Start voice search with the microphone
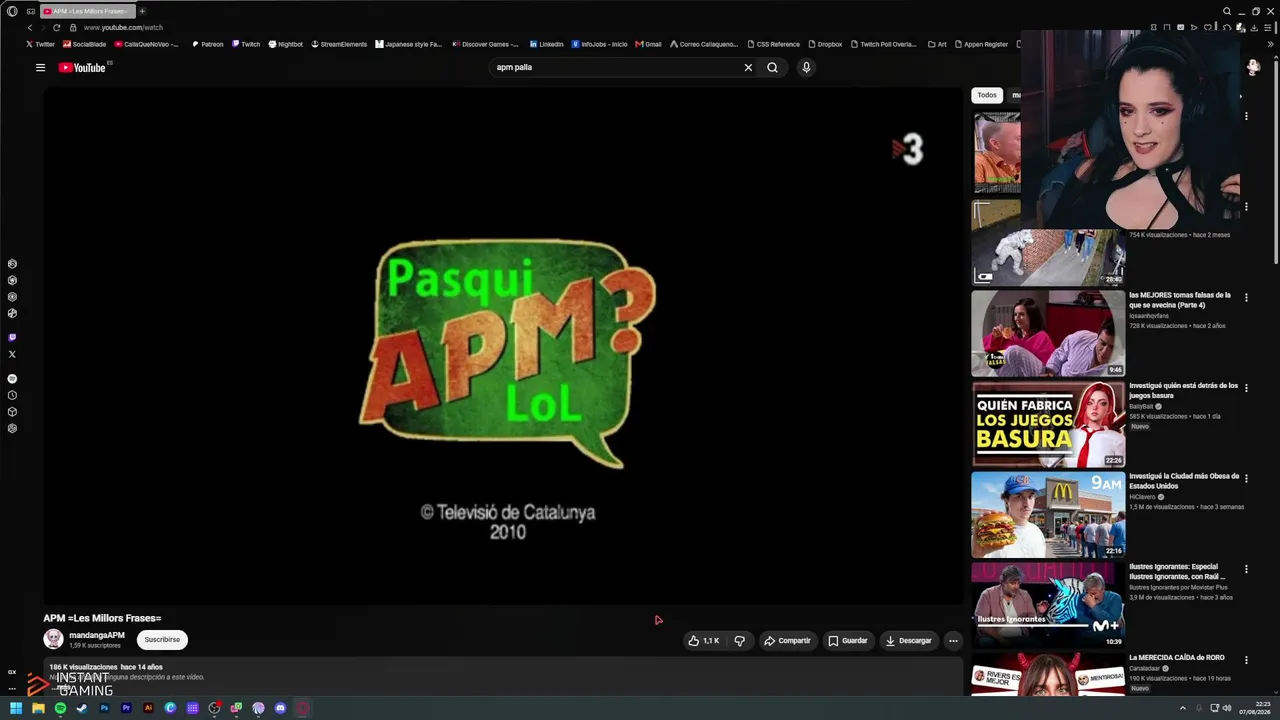 (806, 68)
